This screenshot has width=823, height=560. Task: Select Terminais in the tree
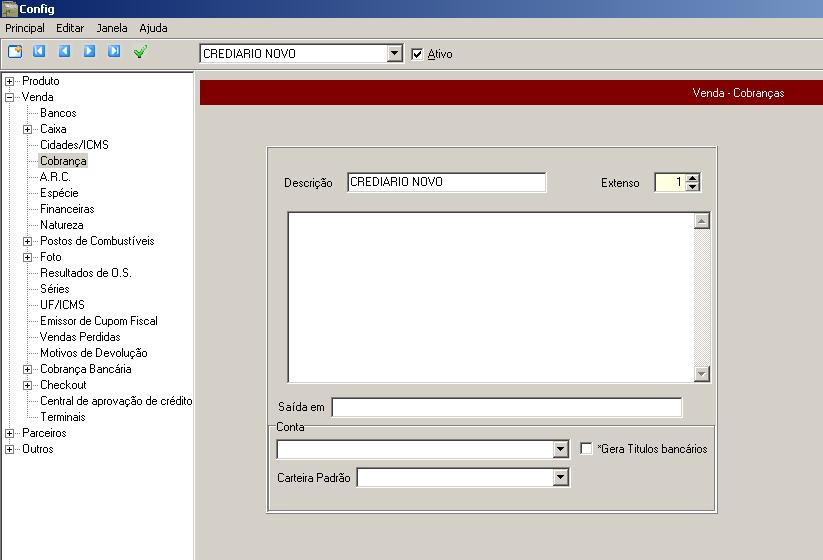(x=63, y=417)
